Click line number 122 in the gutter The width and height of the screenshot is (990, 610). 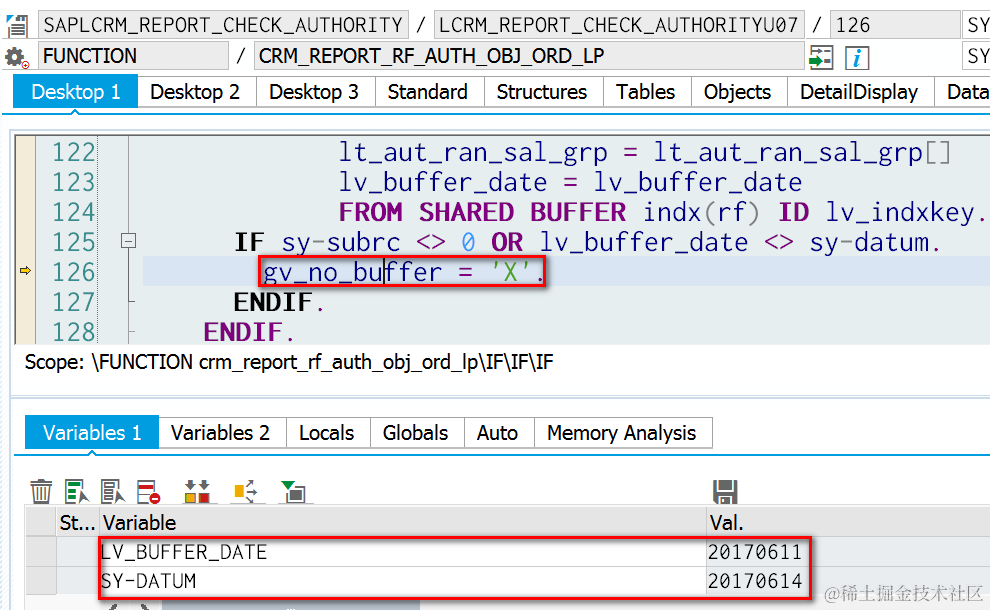coord(73,152)
